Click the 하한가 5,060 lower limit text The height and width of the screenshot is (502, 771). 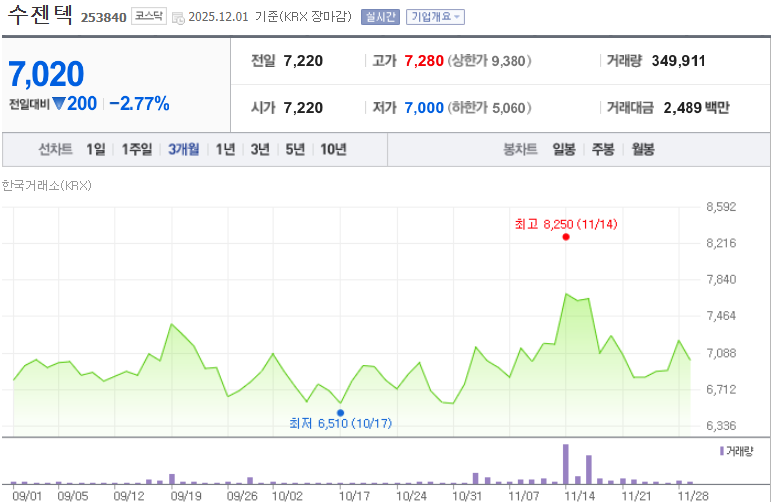[x=489, y=108]
